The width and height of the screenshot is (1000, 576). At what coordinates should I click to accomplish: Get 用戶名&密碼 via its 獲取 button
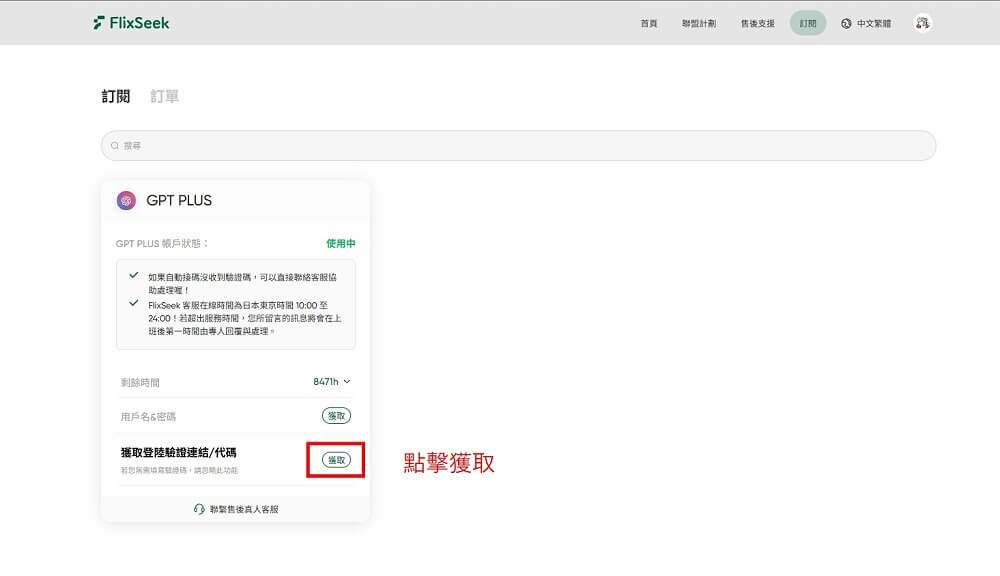point(336,416)
